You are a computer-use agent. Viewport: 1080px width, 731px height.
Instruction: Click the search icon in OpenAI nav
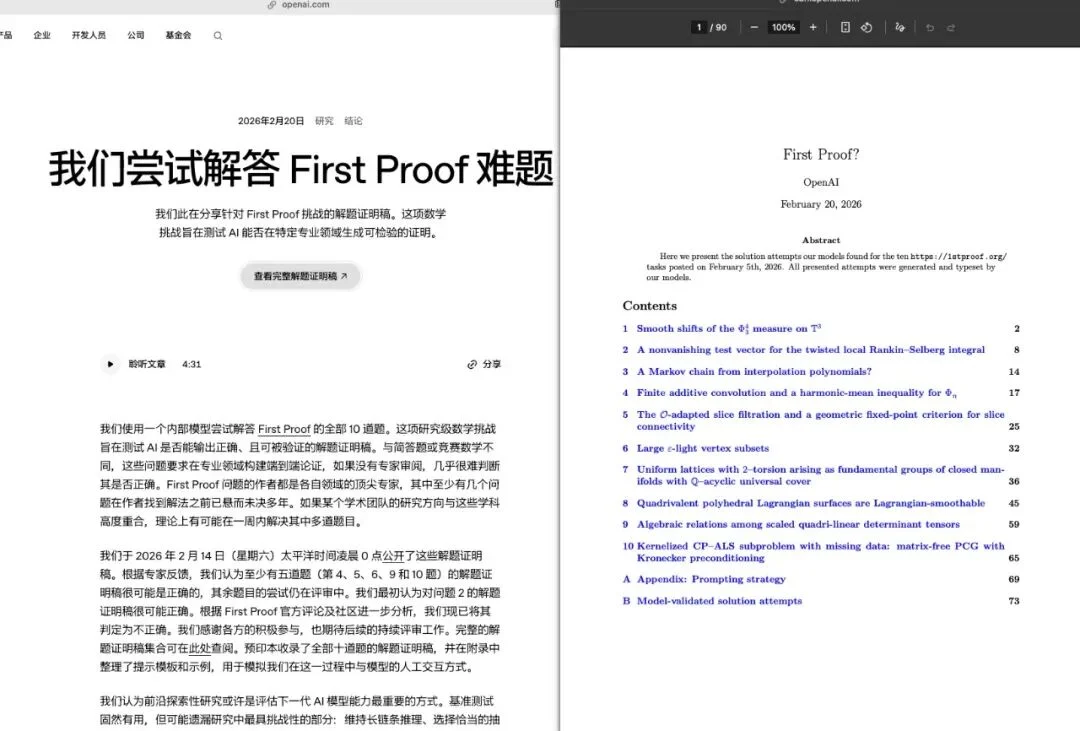click(218, 36)
